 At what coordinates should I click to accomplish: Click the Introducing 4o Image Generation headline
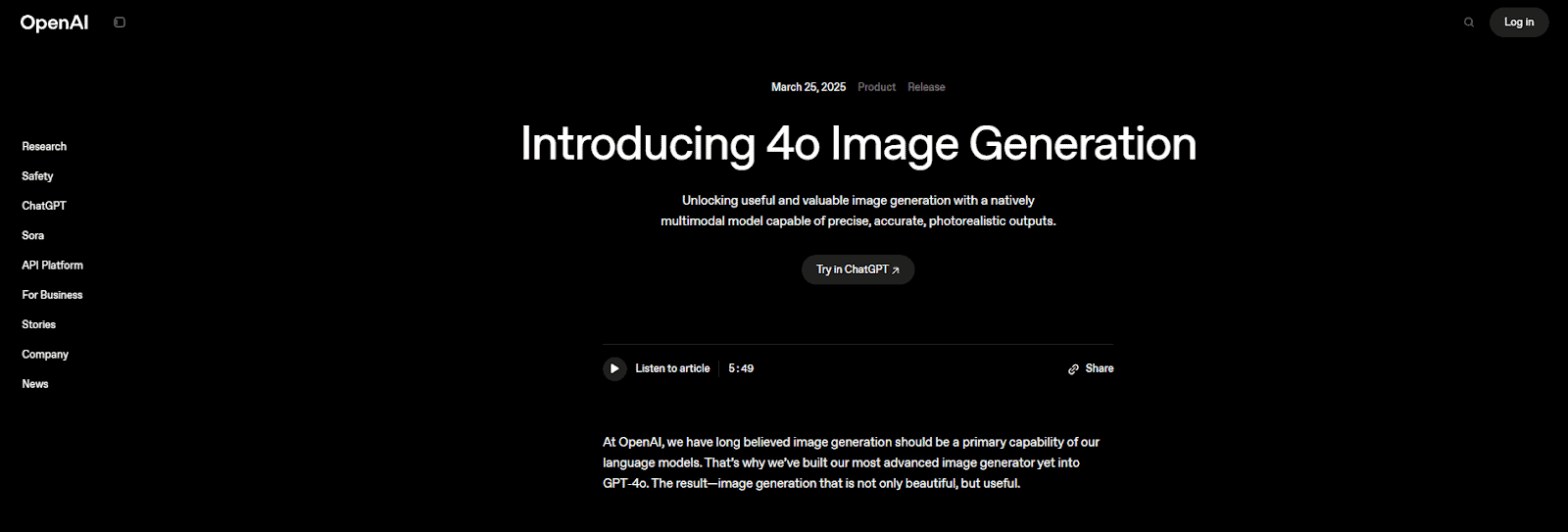coord(857,144)
